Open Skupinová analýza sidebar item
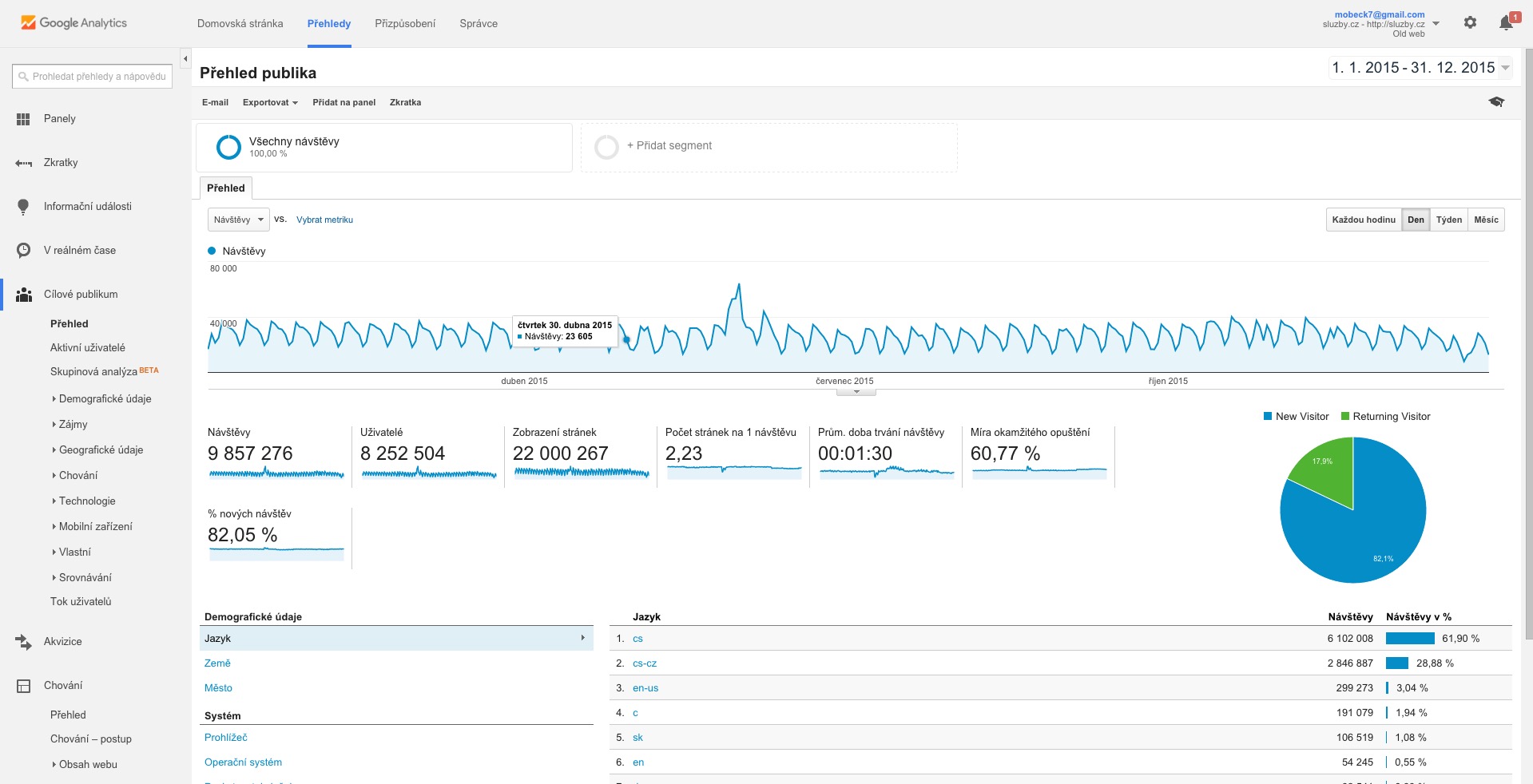The width and height of the screenshot is (1533, 784). point(93,371)
